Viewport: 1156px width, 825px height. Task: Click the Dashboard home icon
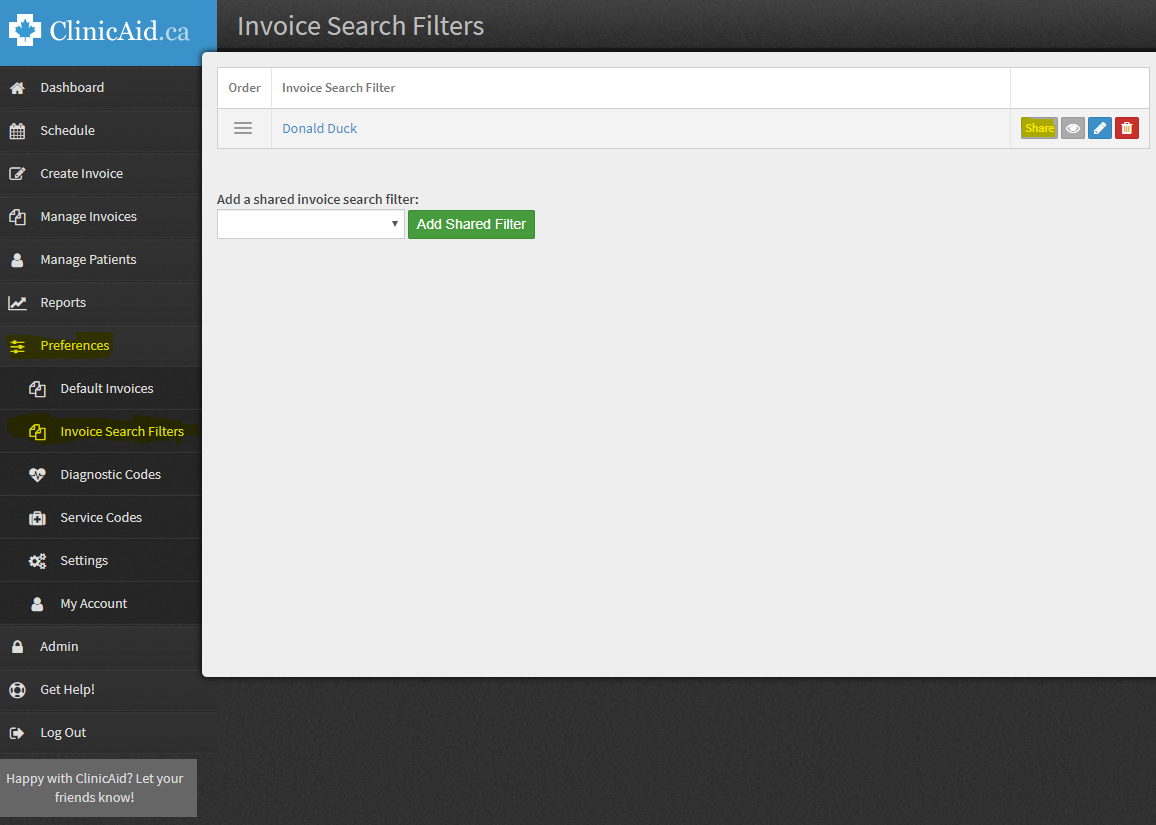(x=18, y=88)
